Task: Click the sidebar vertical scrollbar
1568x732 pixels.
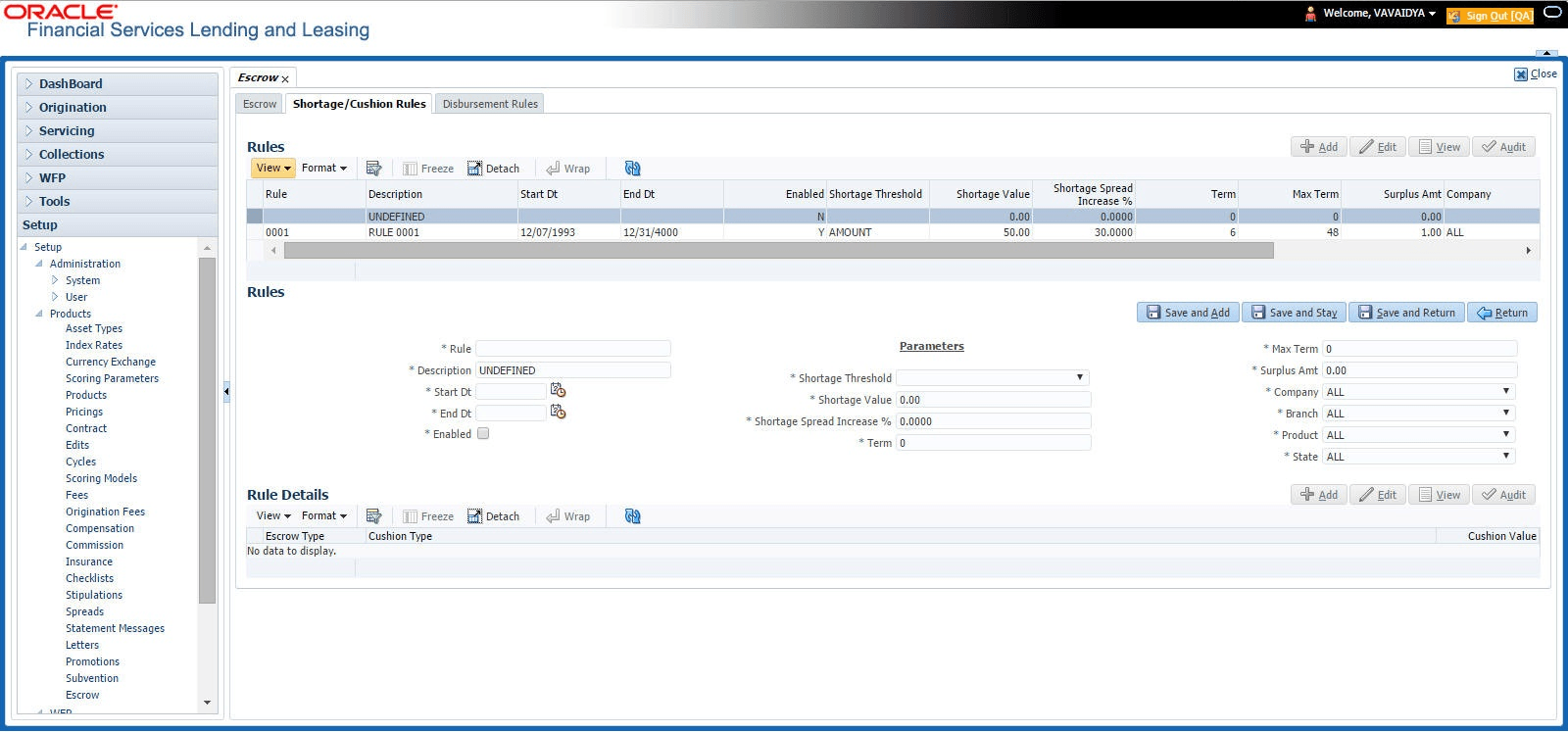Action: pos(207,431)
